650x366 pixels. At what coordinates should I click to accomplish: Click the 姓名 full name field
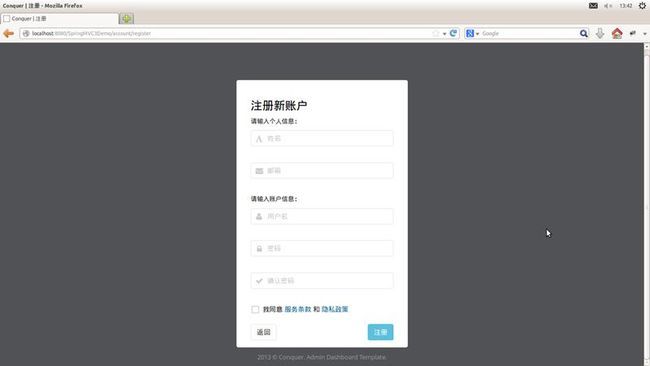click(x=322, y=138)
